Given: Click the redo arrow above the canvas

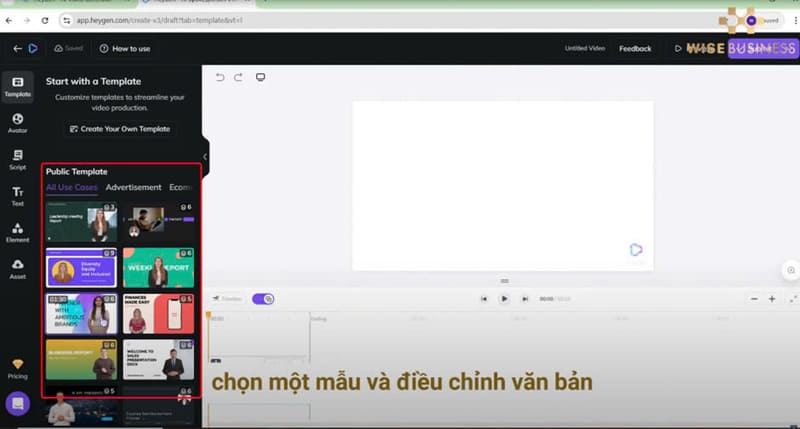Looking at the screenshot, I should click(x=239, y=77).
